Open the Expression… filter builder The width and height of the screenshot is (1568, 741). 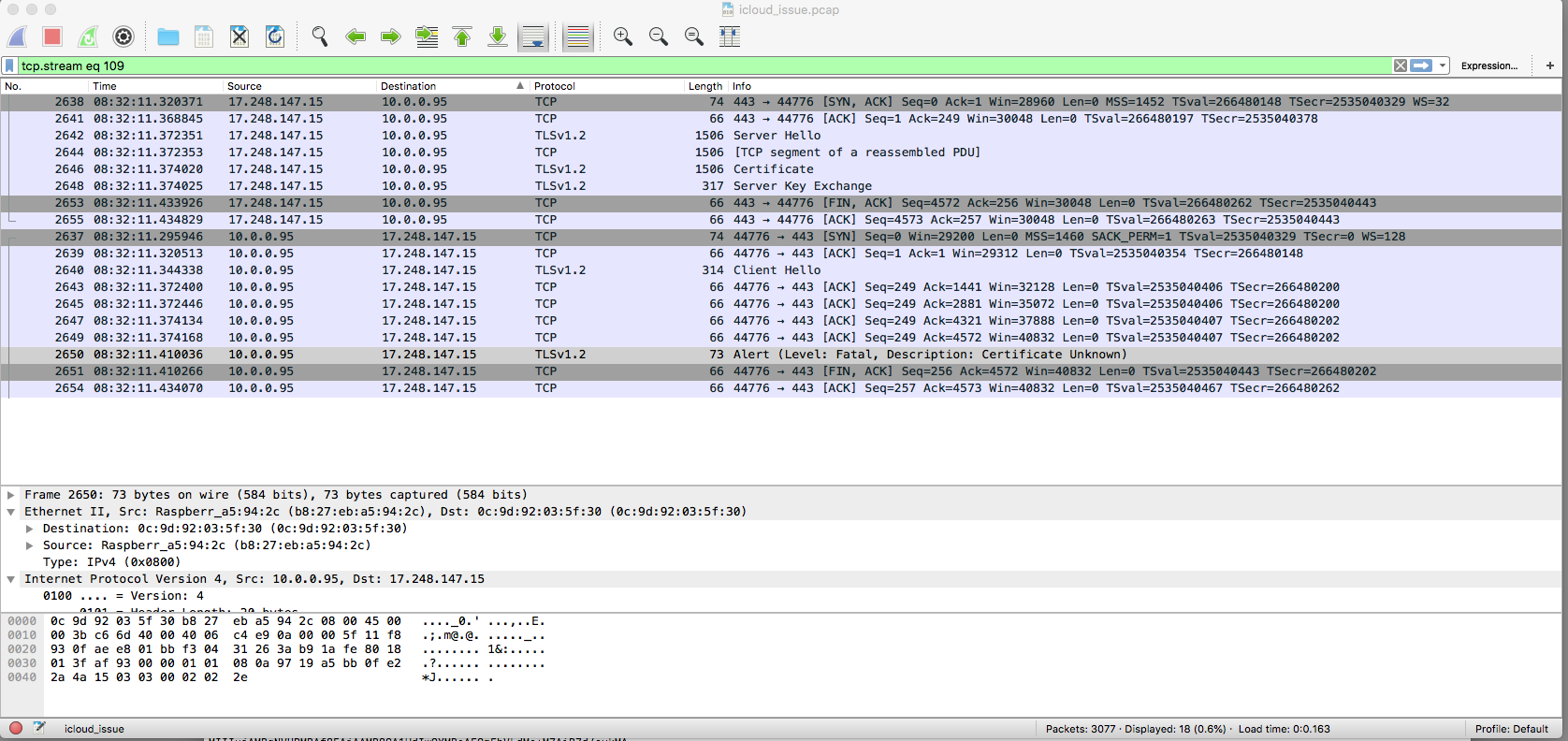pos(1488,65)
